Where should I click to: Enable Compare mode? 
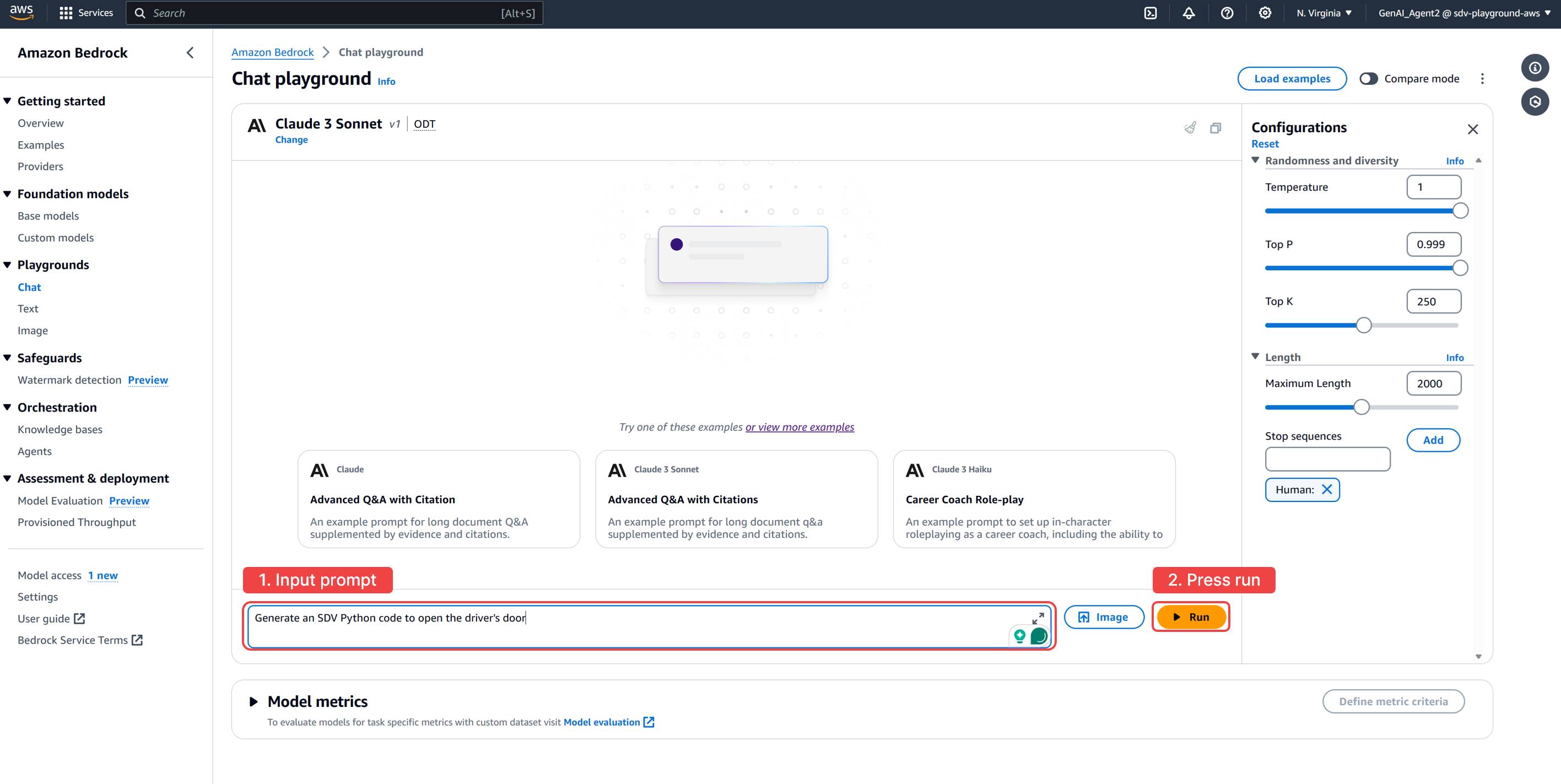point(1368,78)
